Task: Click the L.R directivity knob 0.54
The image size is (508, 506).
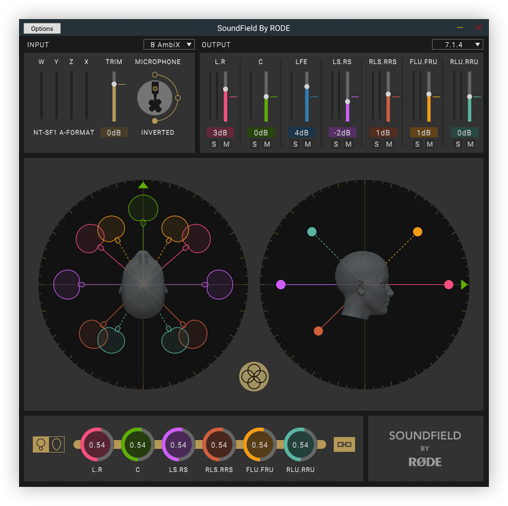Action: pos(97,445)
